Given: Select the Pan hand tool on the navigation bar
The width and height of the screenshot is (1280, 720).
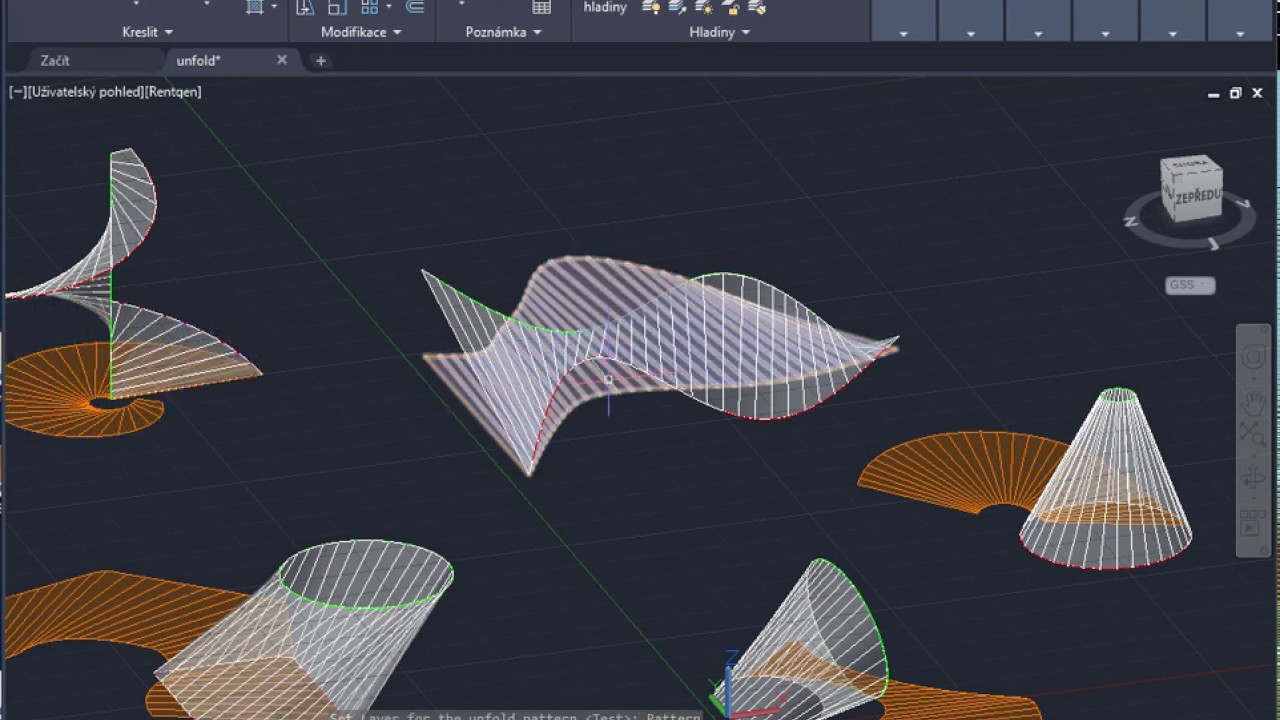Looking at the screenshot, I should [x=1253, y=403].
